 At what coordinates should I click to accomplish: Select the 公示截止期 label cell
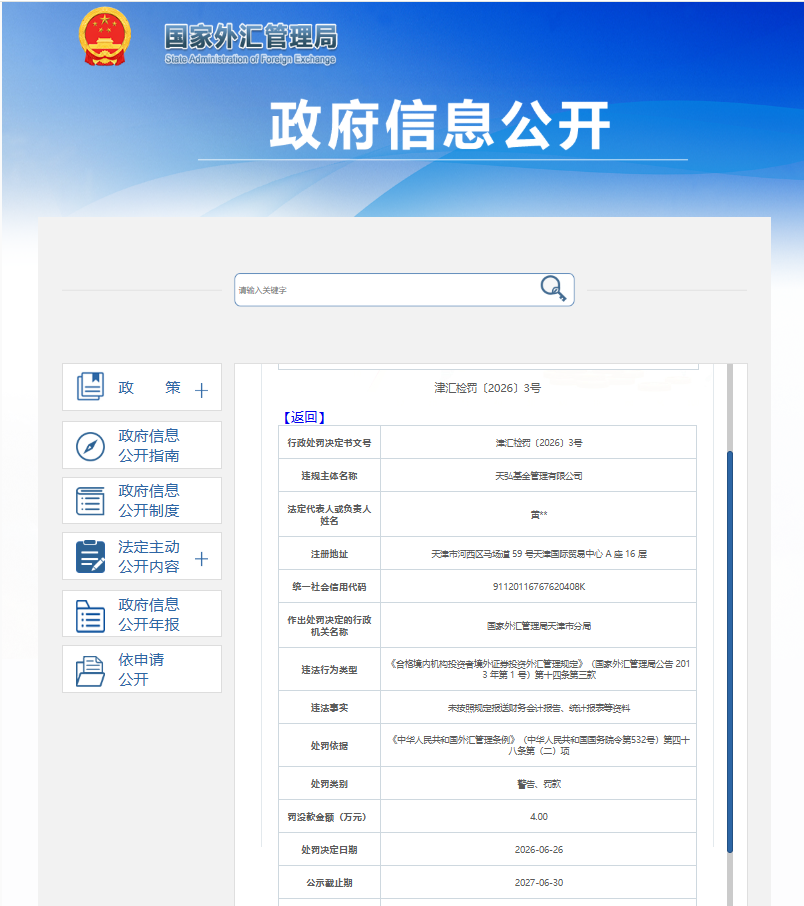point(329,882)
